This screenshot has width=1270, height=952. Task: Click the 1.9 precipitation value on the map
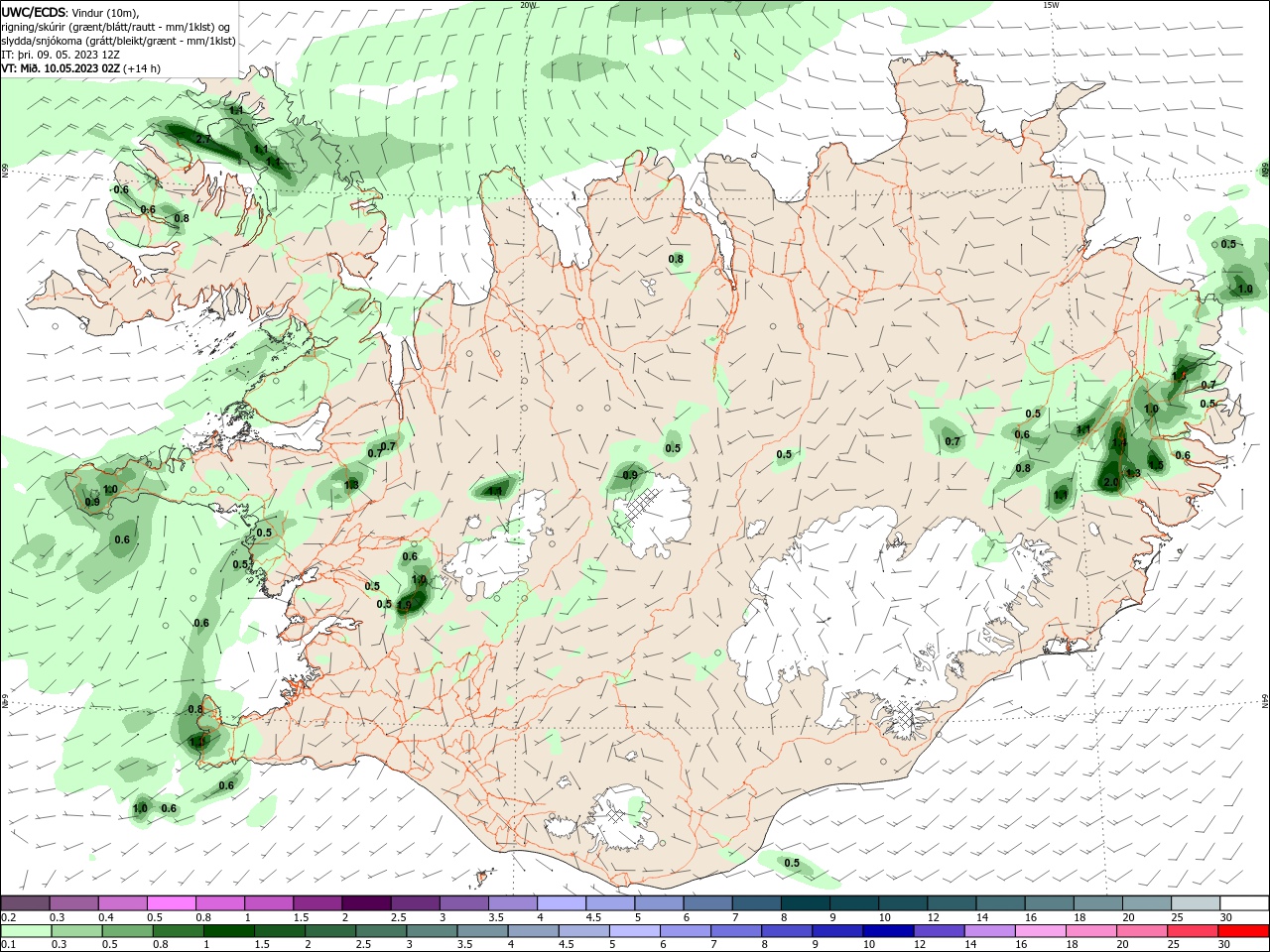pyautogui.click(x=404, y=605)
